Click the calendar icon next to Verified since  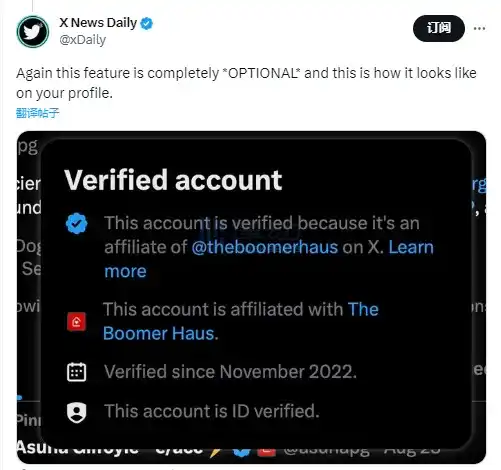(x=77, y=372)
